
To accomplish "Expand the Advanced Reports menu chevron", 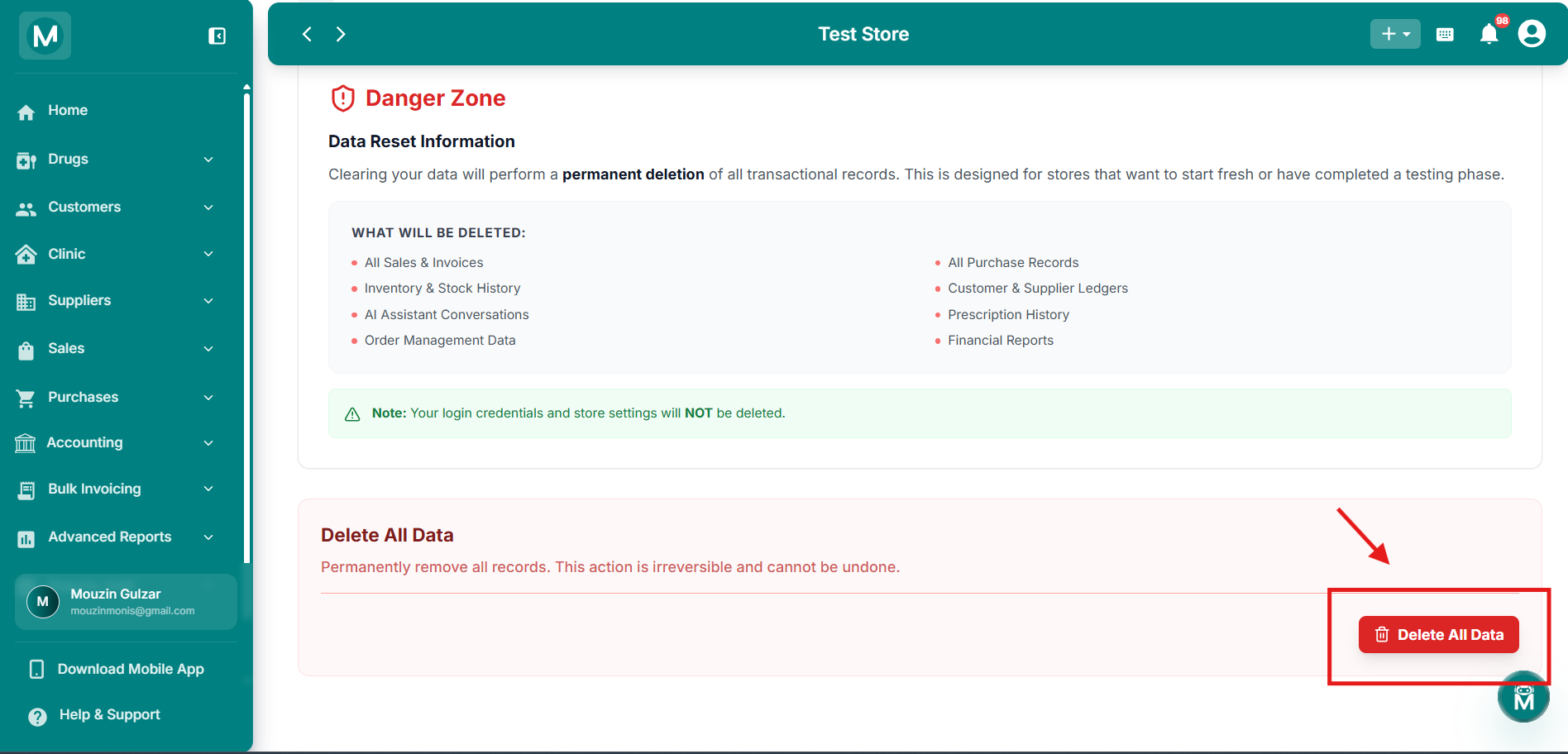I will (x=208, y=537).
